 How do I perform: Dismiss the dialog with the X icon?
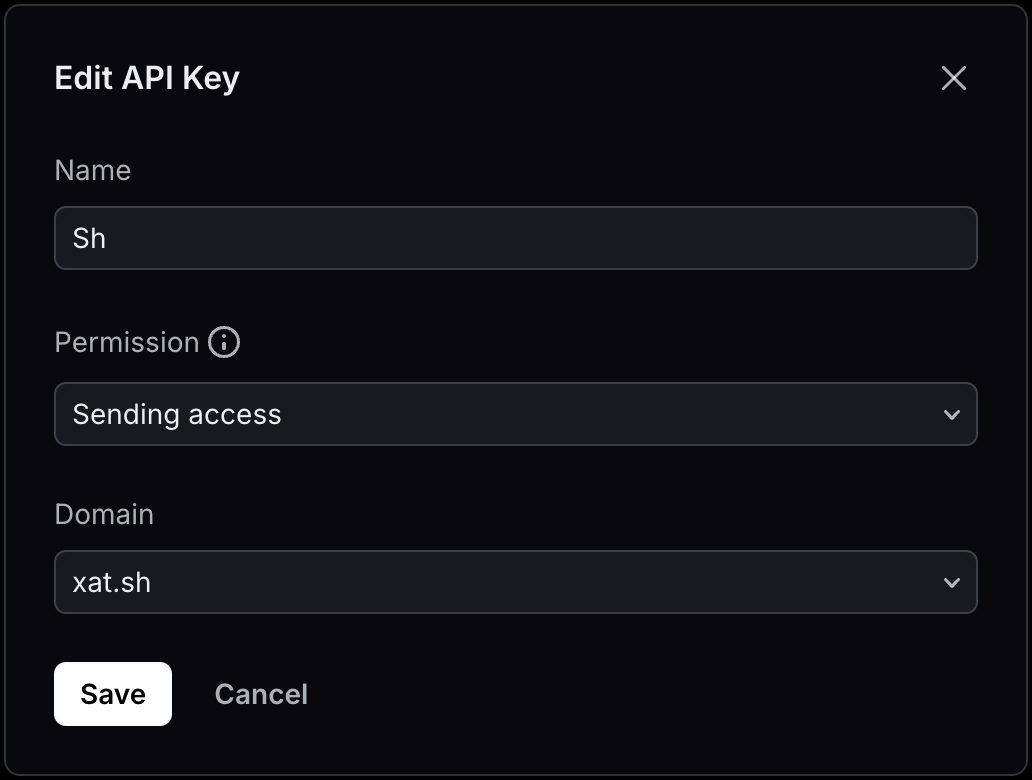(953, 78)
